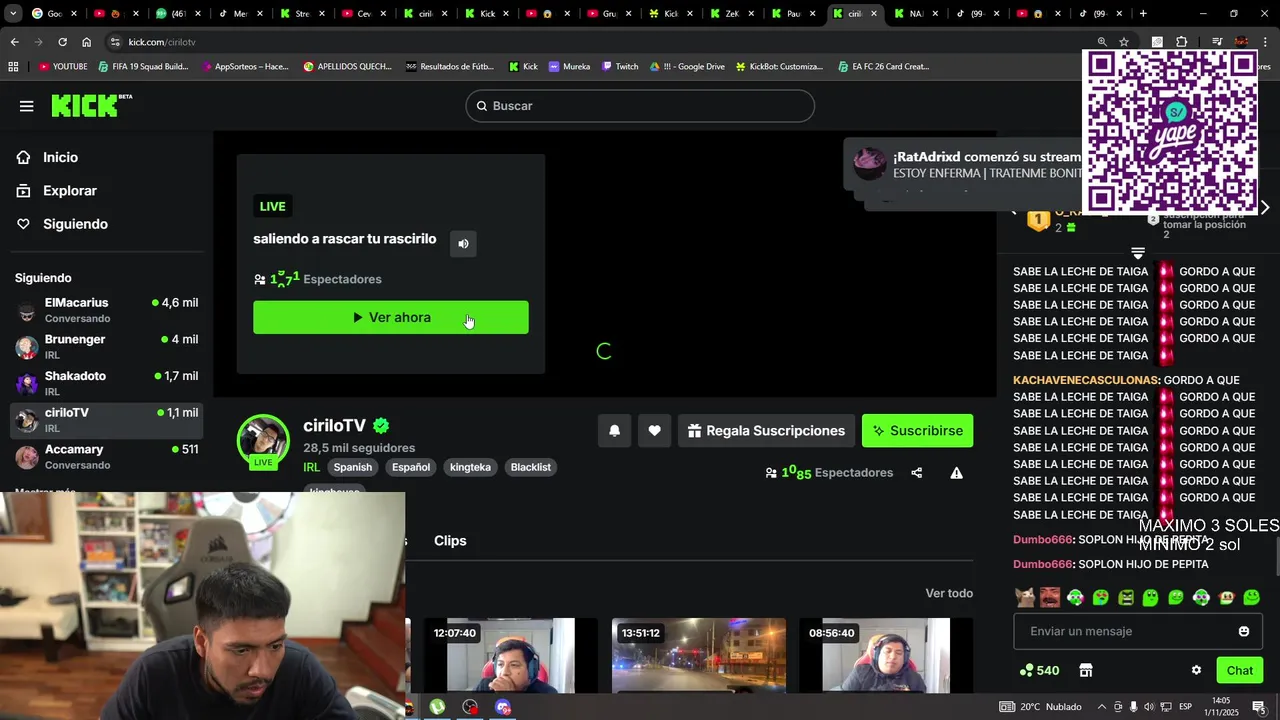Insert the angry green face emote
Image resolution: width=1280 pixels, height=720 pixels.
1125,597
